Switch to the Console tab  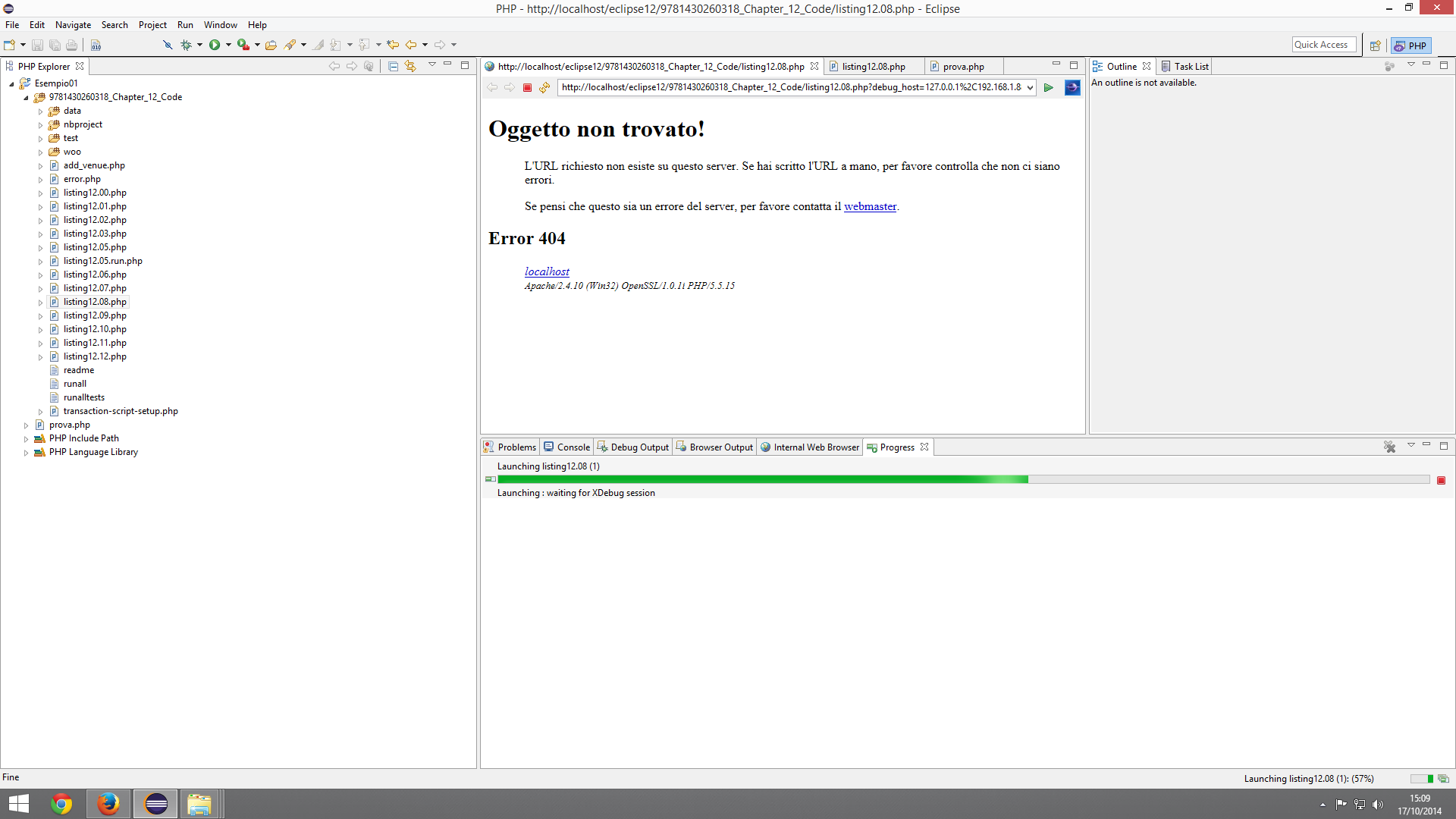pyautogui.click(x=566, y=447)
